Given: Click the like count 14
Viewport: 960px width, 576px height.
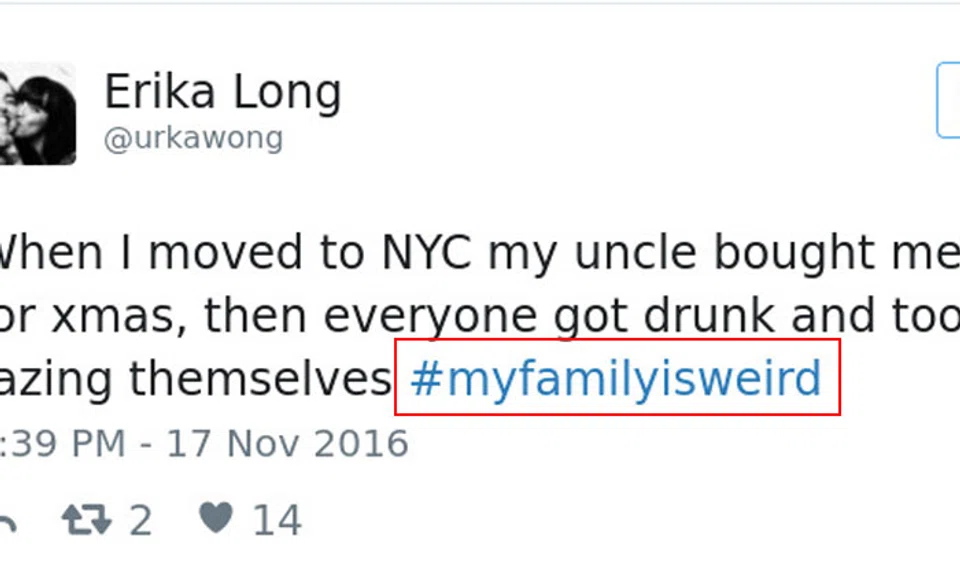Looking at the screenshot, I should point(276,521).
